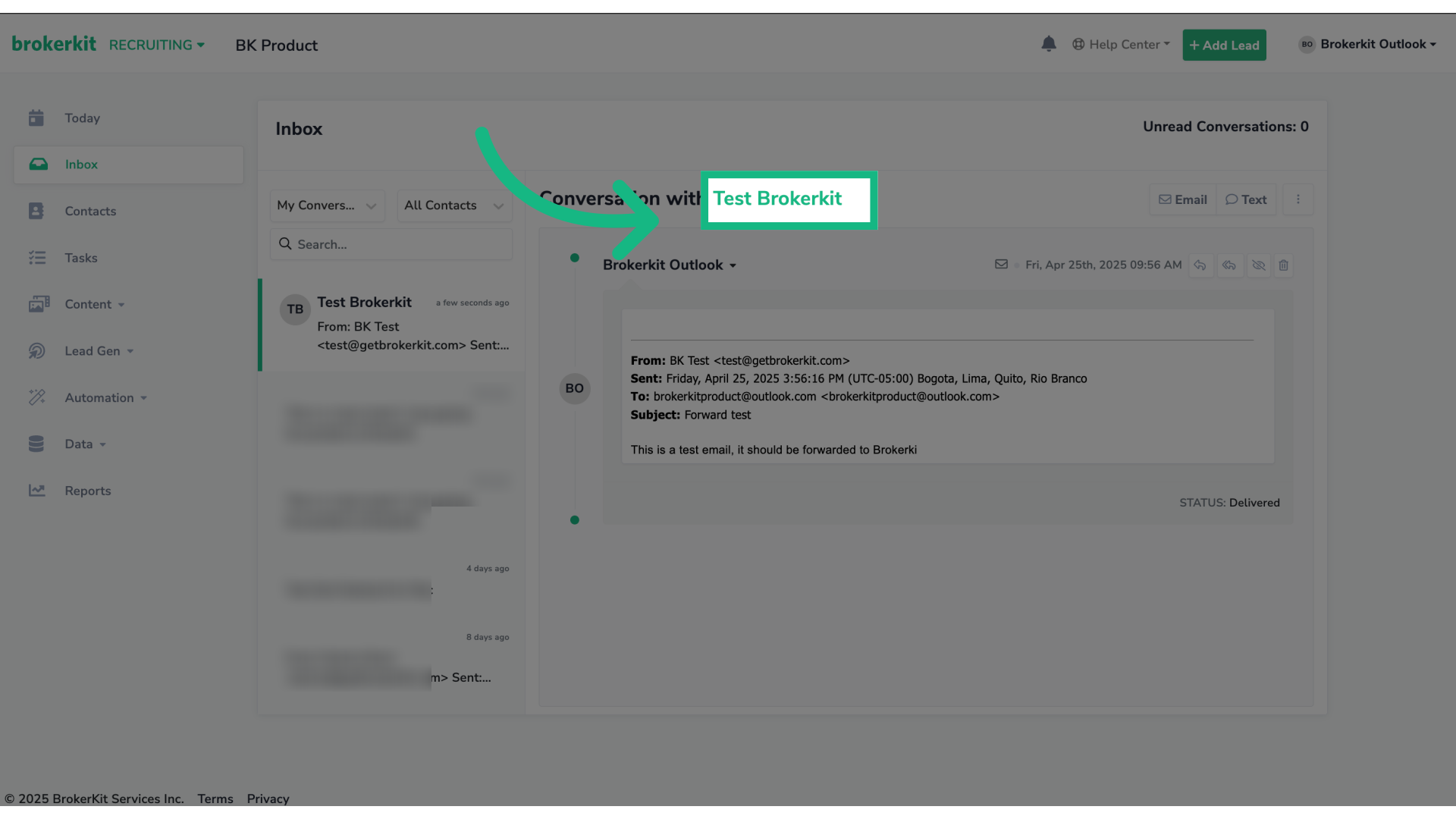This screenshot has width=1456, height=819.
Task: Open All Contacts filter dropdown
Action: [454, 206]
